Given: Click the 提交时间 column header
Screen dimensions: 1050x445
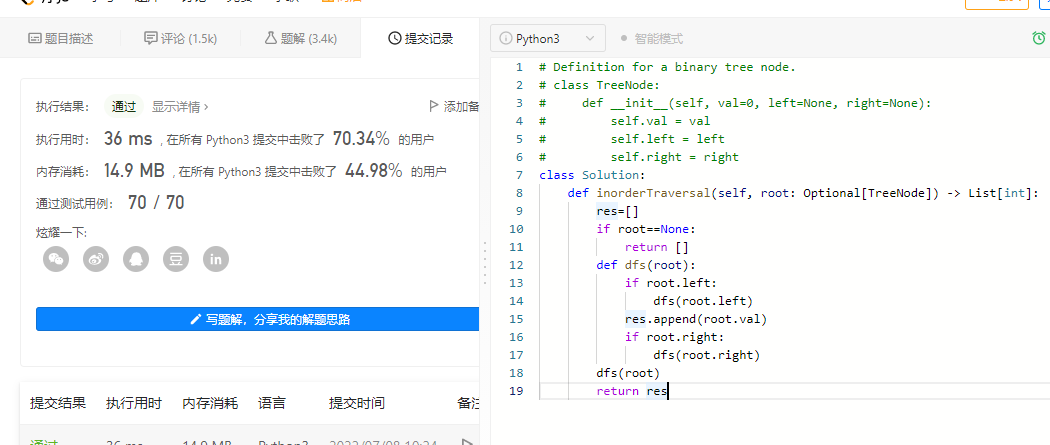Looking at the screenshot, I should (x=356, y=403).
